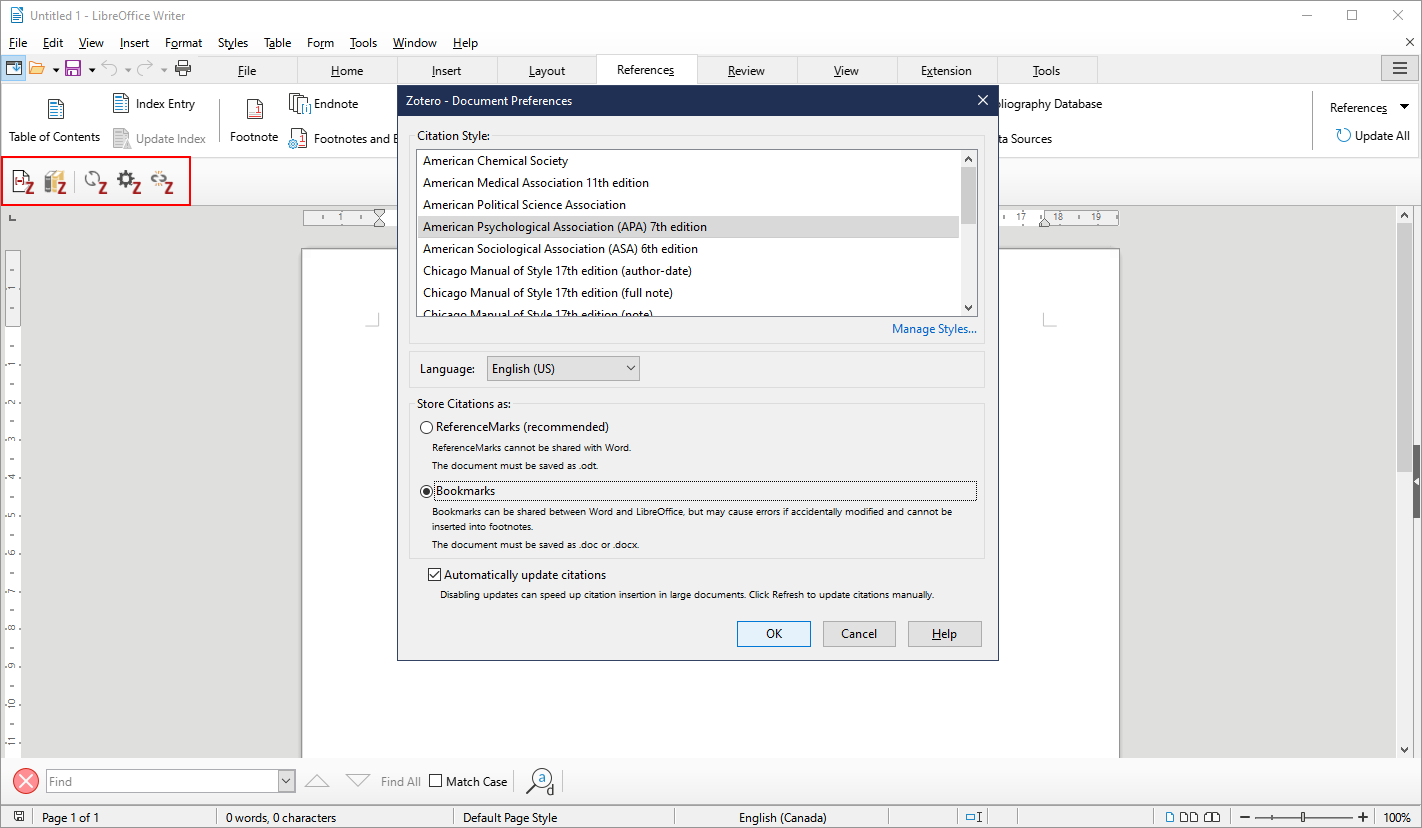1422x828 pixels.
Task: Click the Zotero Add/Edit Bibliography icon
Action: 55,181
